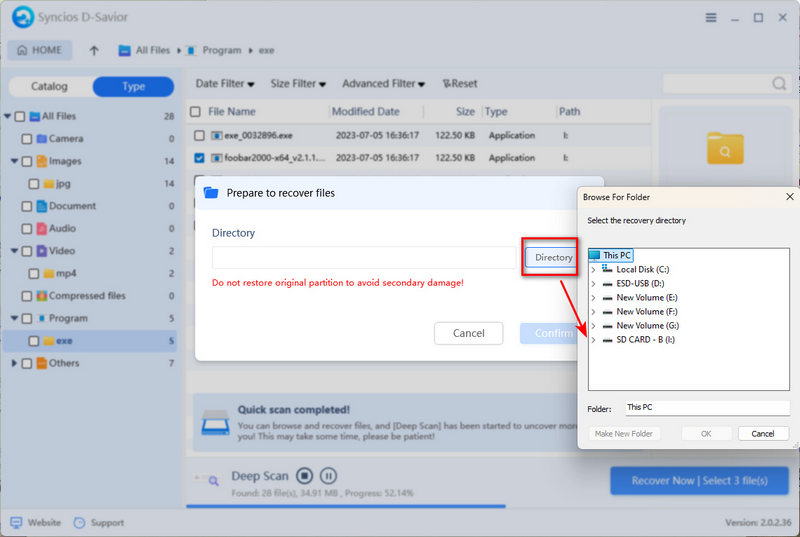The image size is (800, 537).
Task: Click the Directory browse button
Action: (x=553, y=258)
